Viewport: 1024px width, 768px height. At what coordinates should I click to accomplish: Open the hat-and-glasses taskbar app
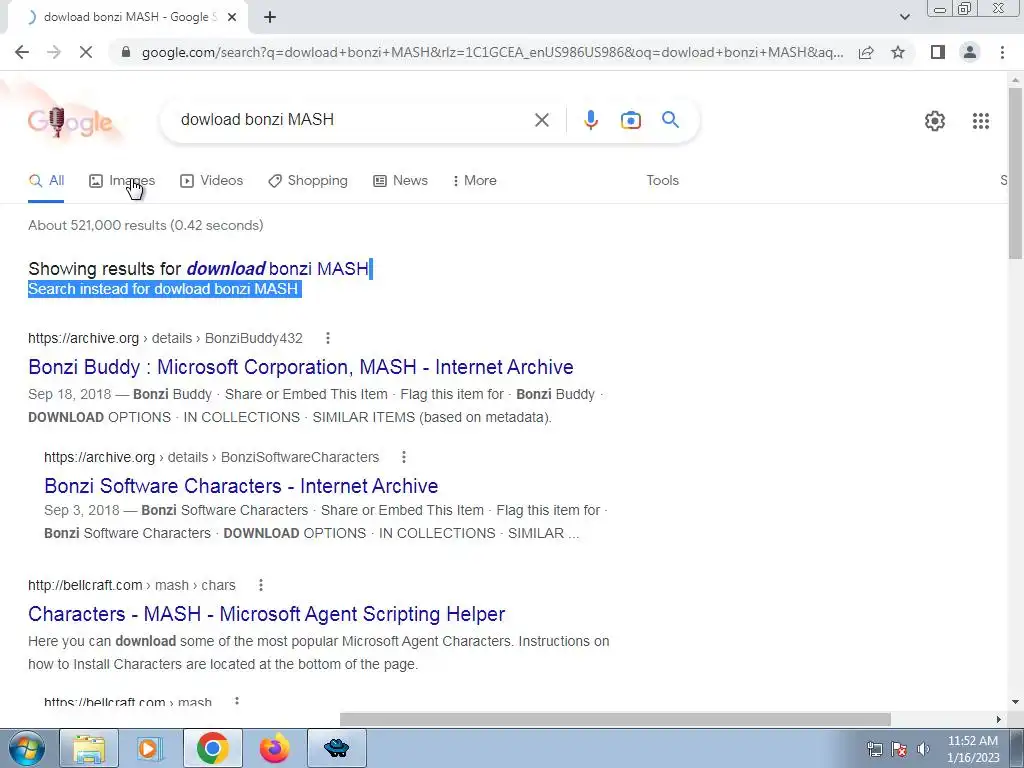[336, 748]
